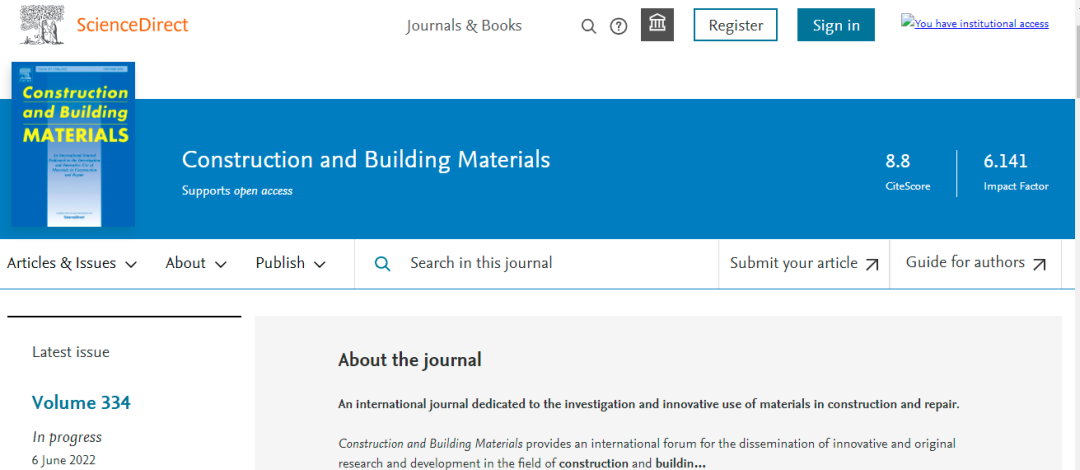Click the arrow icon beside Guide for authors
1080x470 pixels.
click(x=1039, y=264)
